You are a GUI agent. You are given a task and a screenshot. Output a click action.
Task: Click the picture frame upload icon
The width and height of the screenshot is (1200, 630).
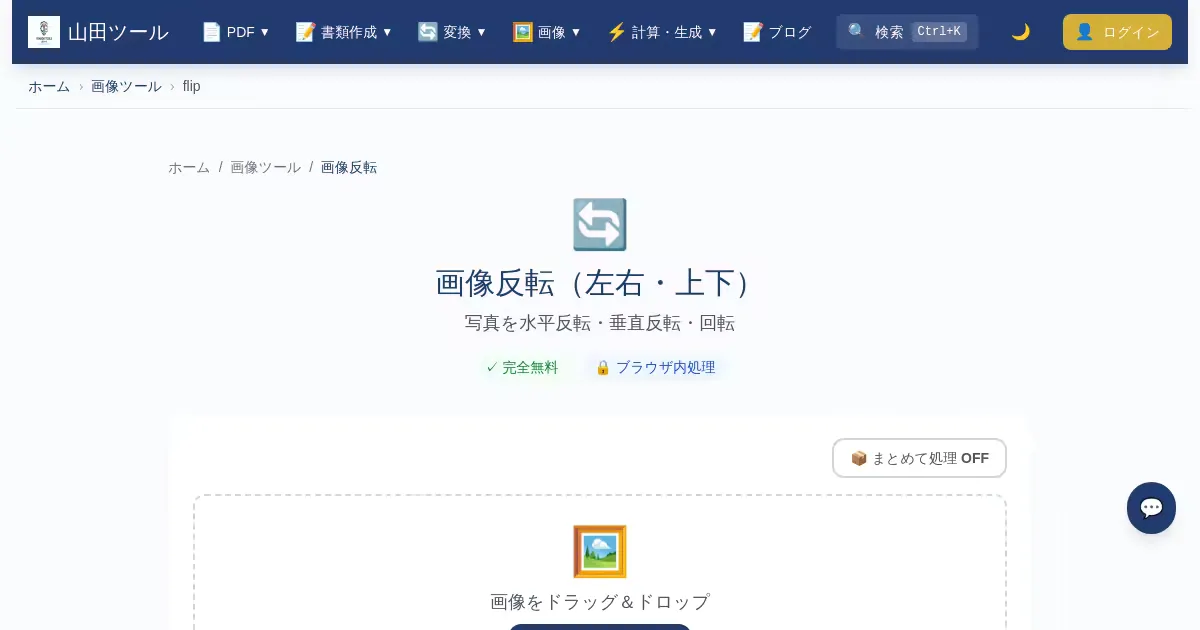(x=599, y=552)
